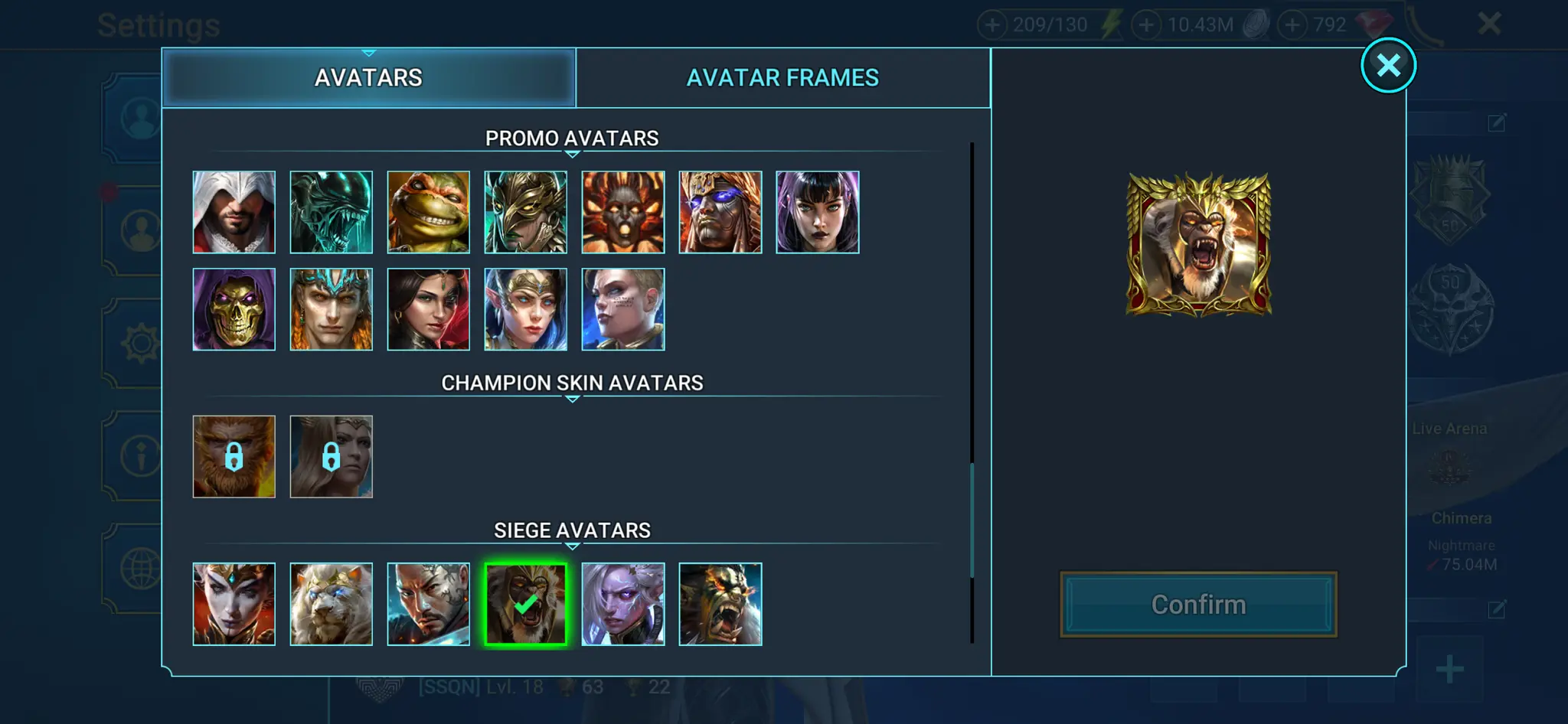Screen dimensions: 1568x724
Task: Select the locked monkey king skin avatar
Action: tap(234, 456)
